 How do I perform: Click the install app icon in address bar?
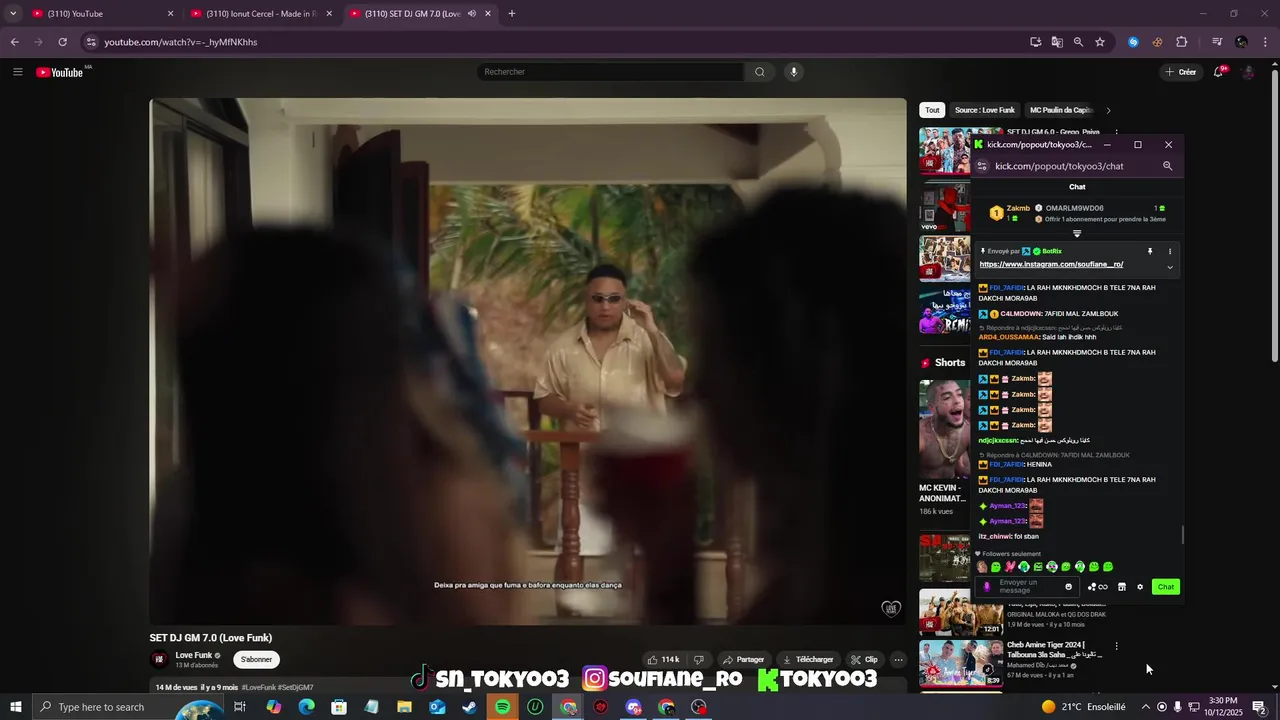pyautogui.click(x=1035, y=42)
